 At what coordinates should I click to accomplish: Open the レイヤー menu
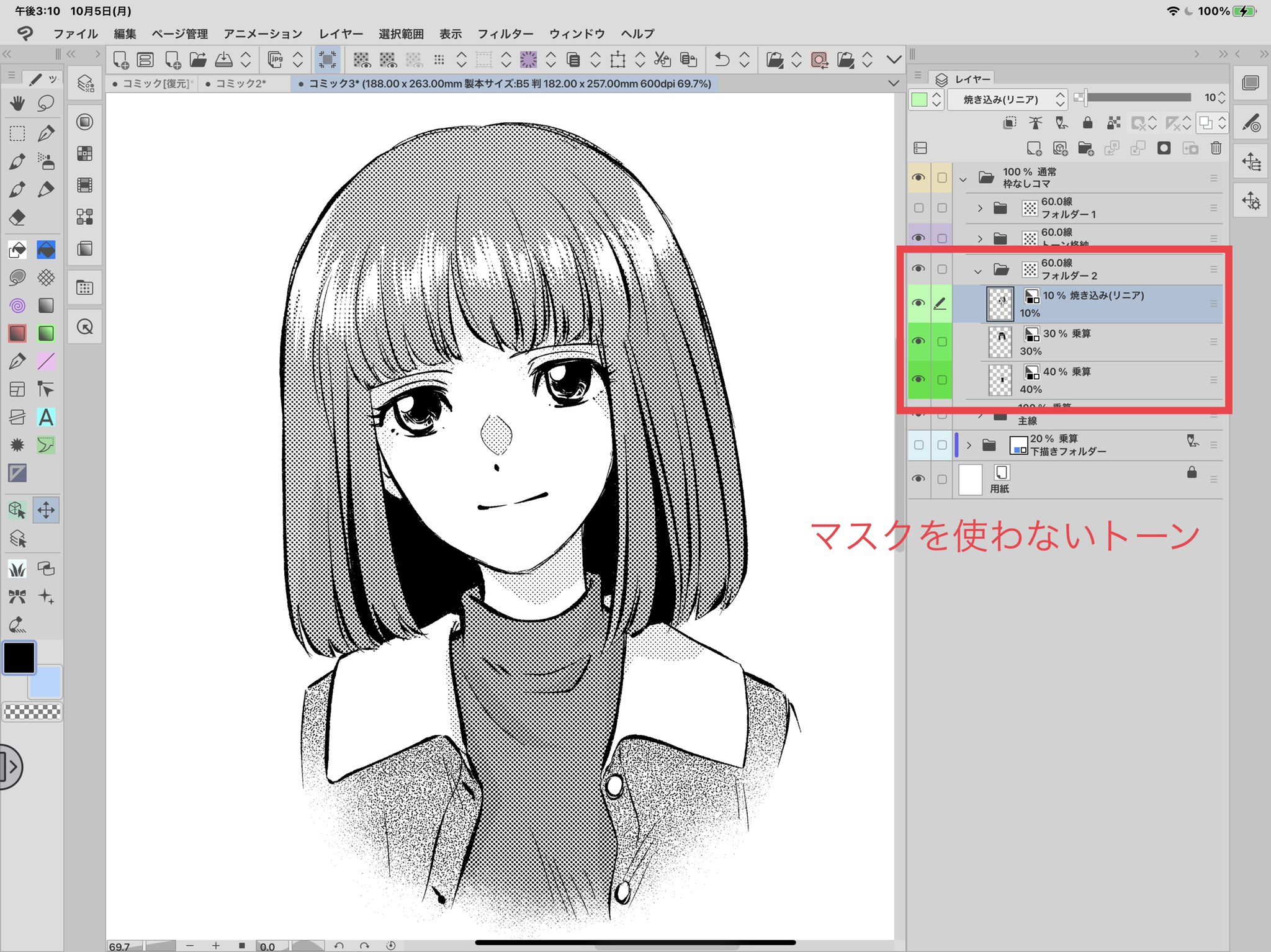point(341,34)
